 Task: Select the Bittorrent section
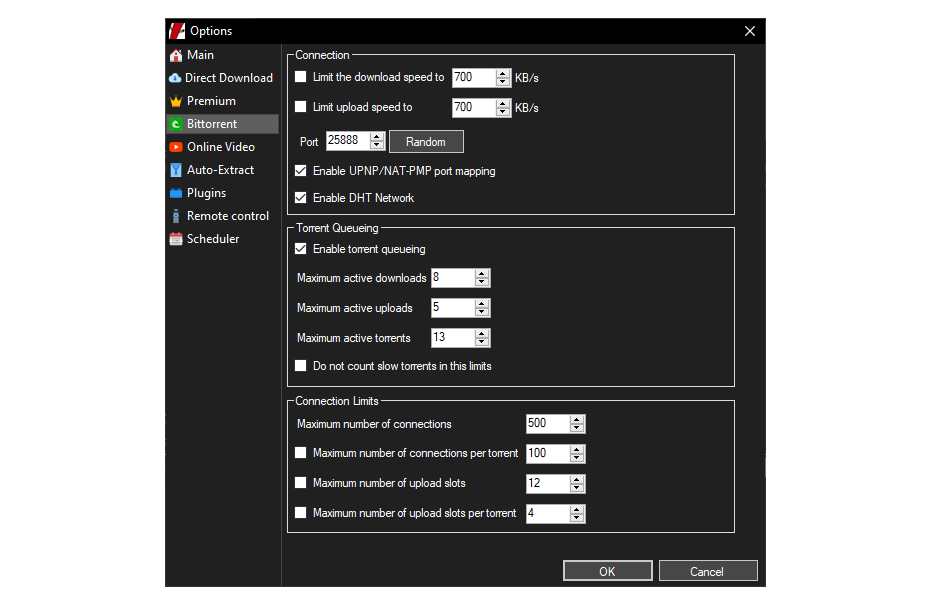[222, 124]
